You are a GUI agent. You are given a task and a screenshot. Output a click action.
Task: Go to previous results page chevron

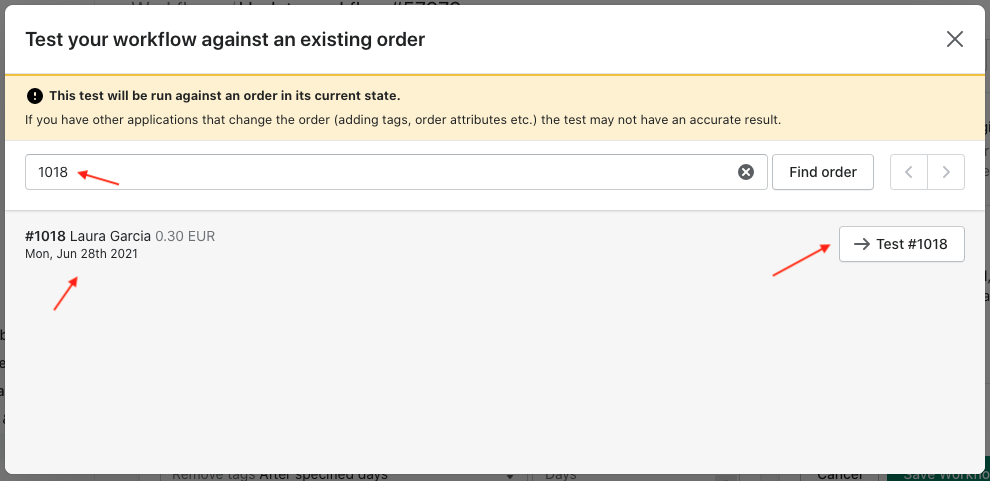pos(909,172)
